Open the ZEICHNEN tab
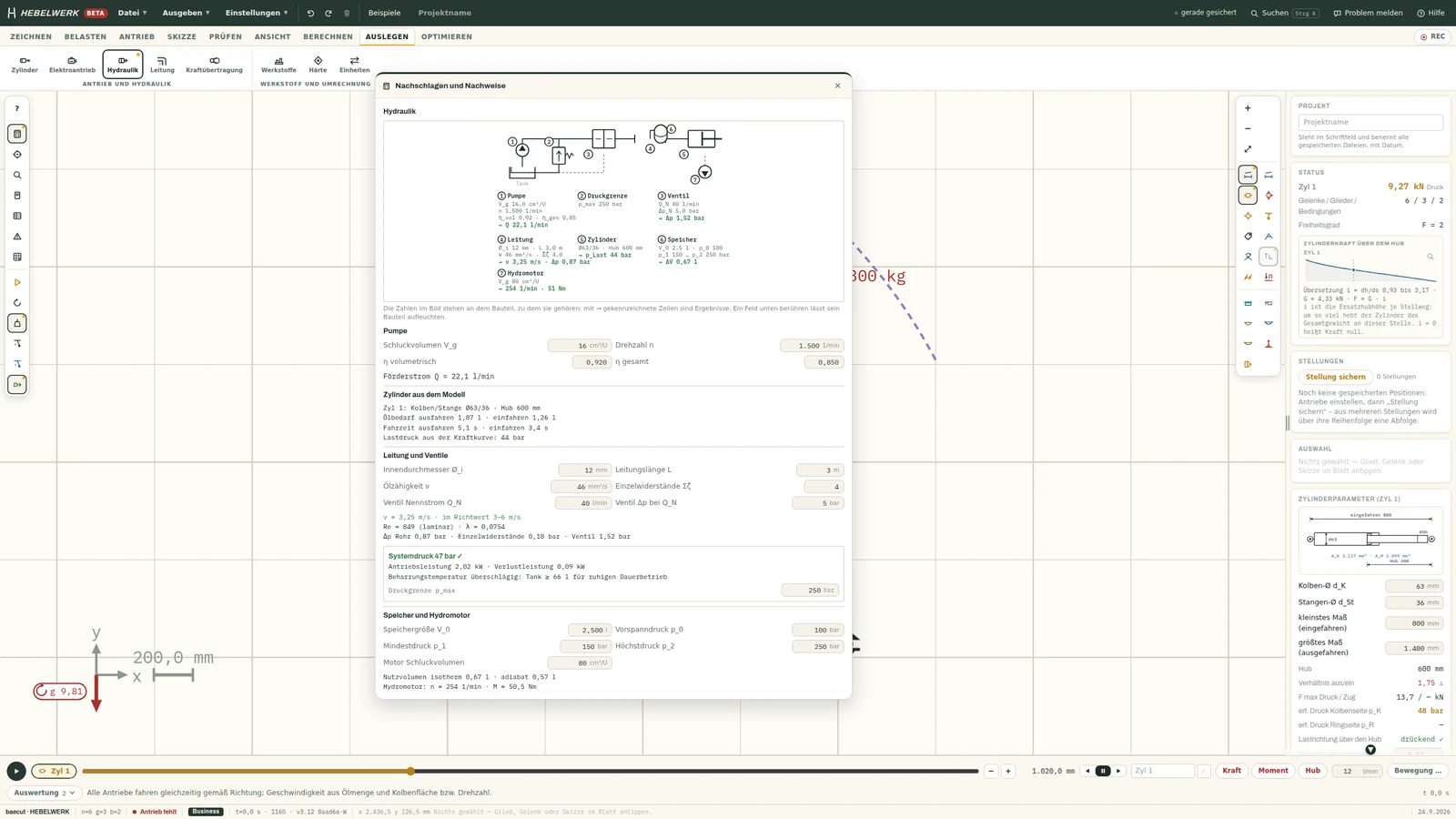 click(31, 36)
